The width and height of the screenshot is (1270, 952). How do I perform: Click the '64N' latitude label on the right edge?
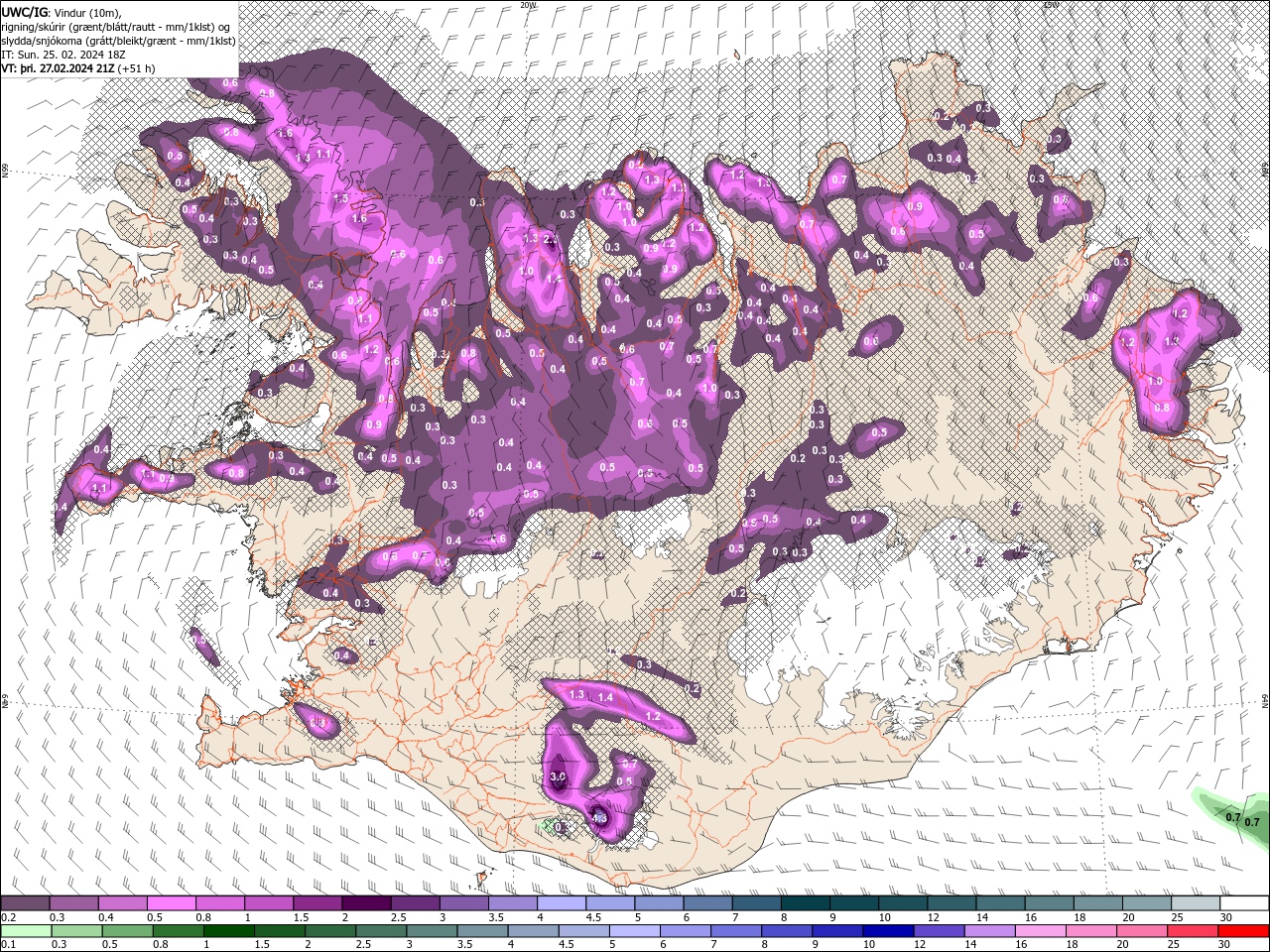[x=1265, y=701]
